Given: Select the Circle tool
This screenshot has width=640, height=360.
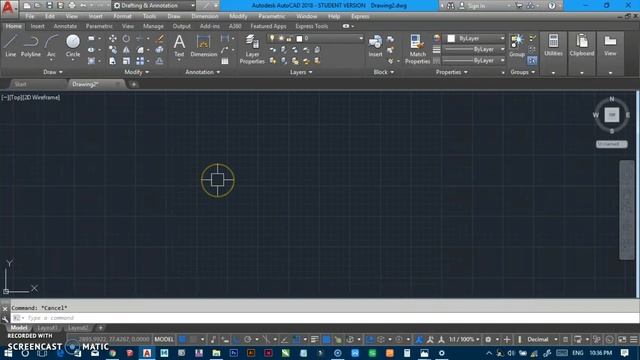Looking at the screenshot, I should [x=73, y=46].
